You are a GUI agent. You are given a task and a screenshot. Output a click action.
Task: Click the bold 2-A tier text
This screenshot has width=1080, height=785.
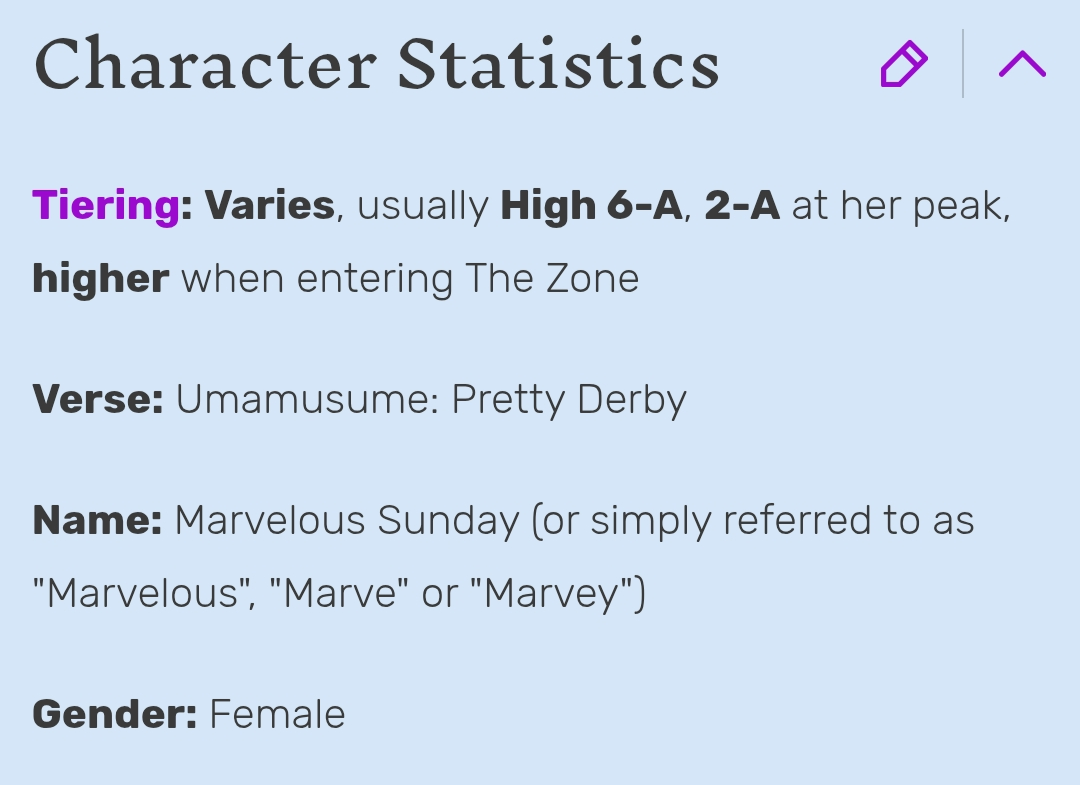[x=742, y=205]
